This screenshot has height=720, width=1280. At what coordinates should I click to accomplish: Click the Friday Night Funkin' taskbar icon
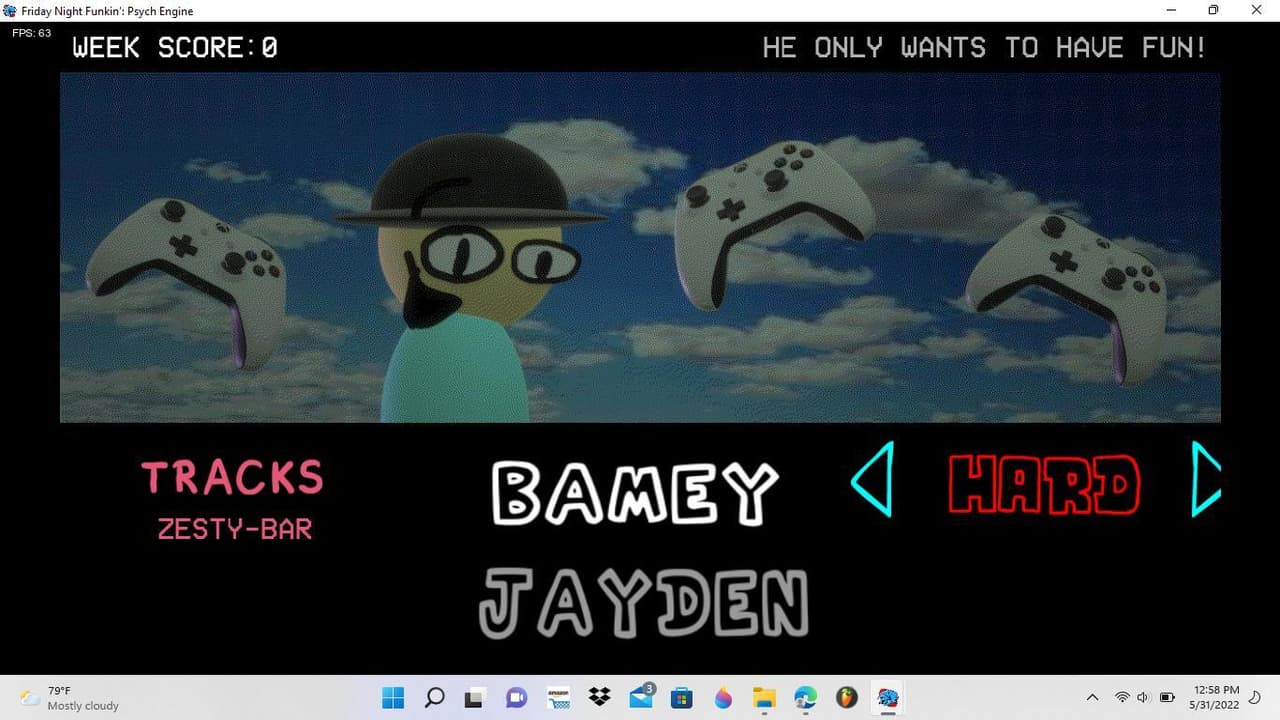(x=888, y=697)
